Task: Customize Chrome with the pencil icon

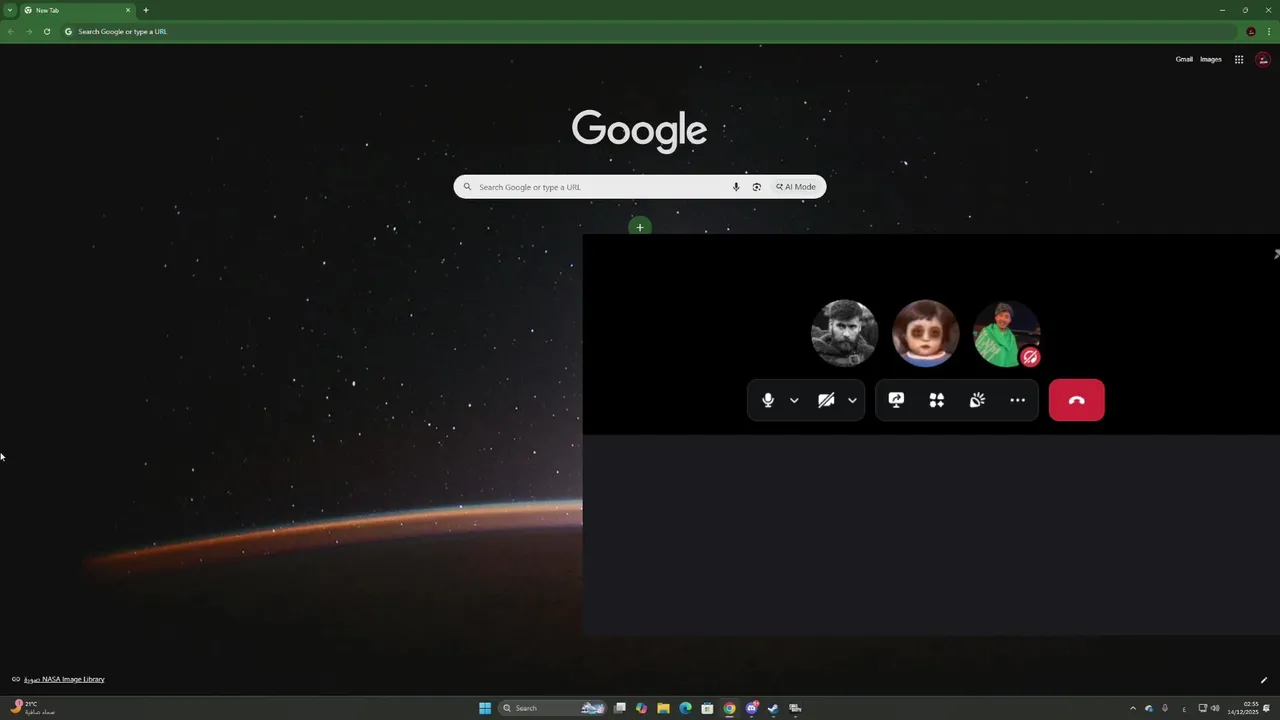Action: (x=1264, y=680)
